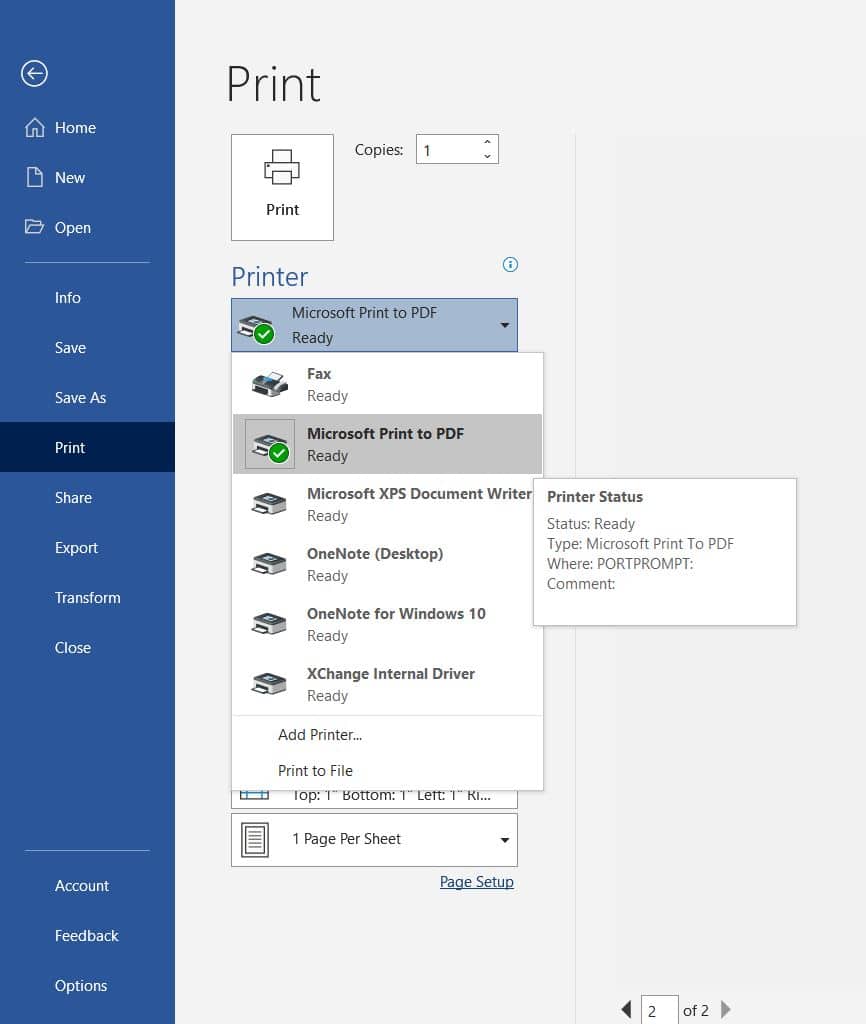Click Save in the sidebar
This screenshot has height=1024, width=866.
click(88, 347)
